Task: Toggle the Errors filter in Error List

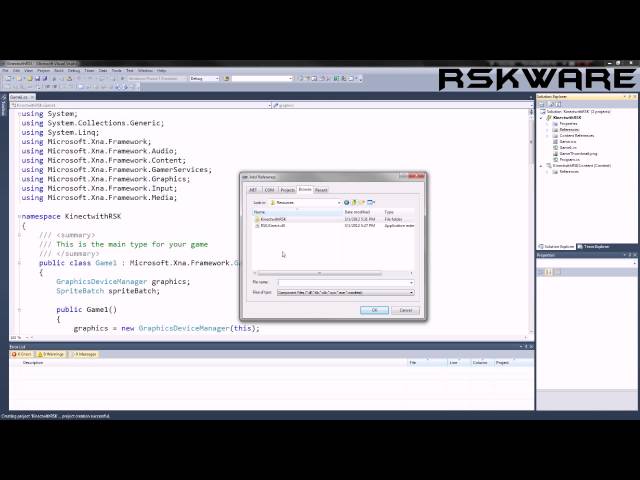Action: (22, 354)
